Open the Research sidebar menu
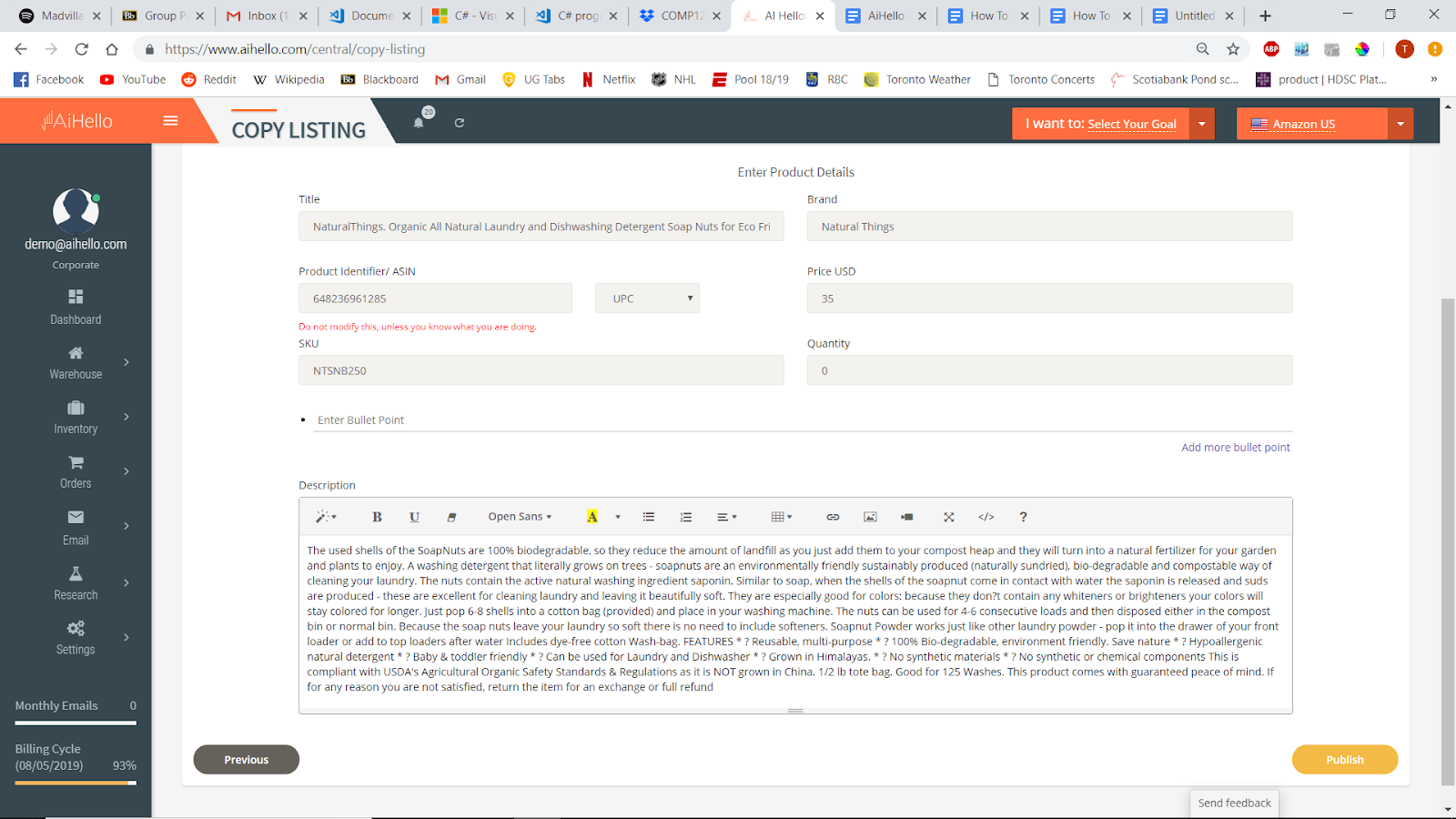This screenshot has width=1456, height=819. [76, 583]
